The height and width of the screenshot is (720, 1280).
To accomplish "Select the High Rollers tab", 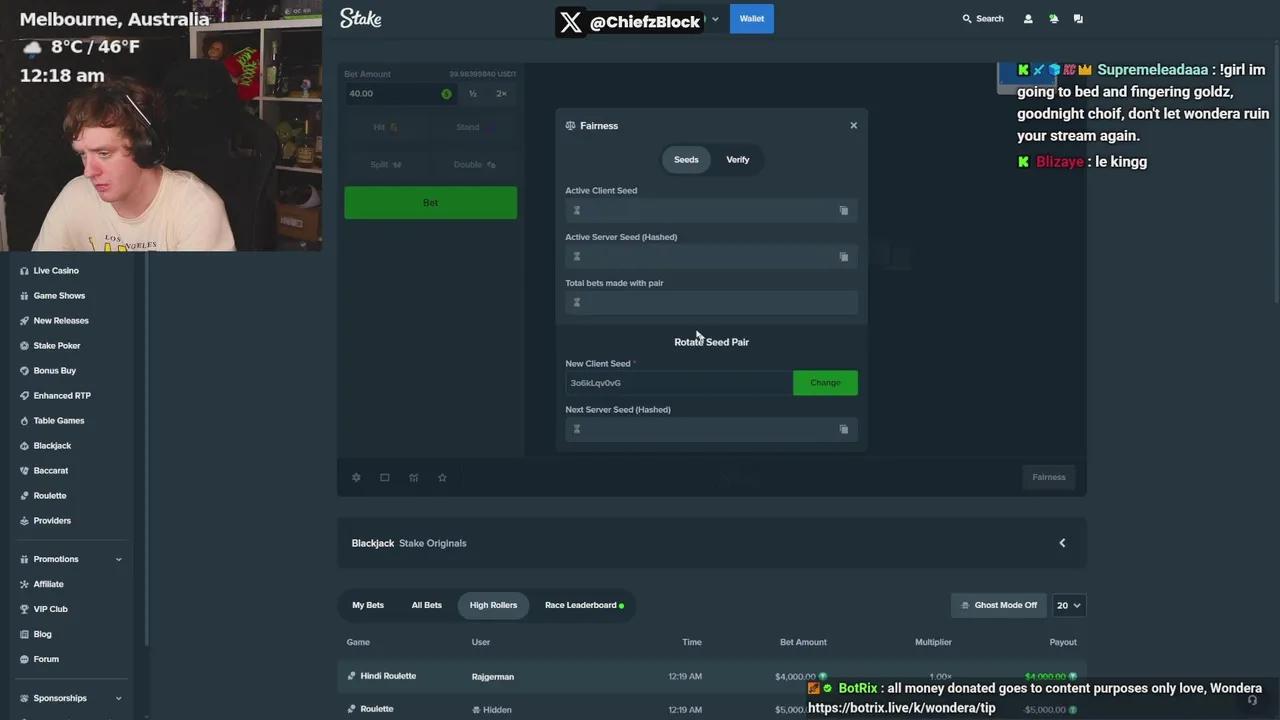I will point(493,605).
